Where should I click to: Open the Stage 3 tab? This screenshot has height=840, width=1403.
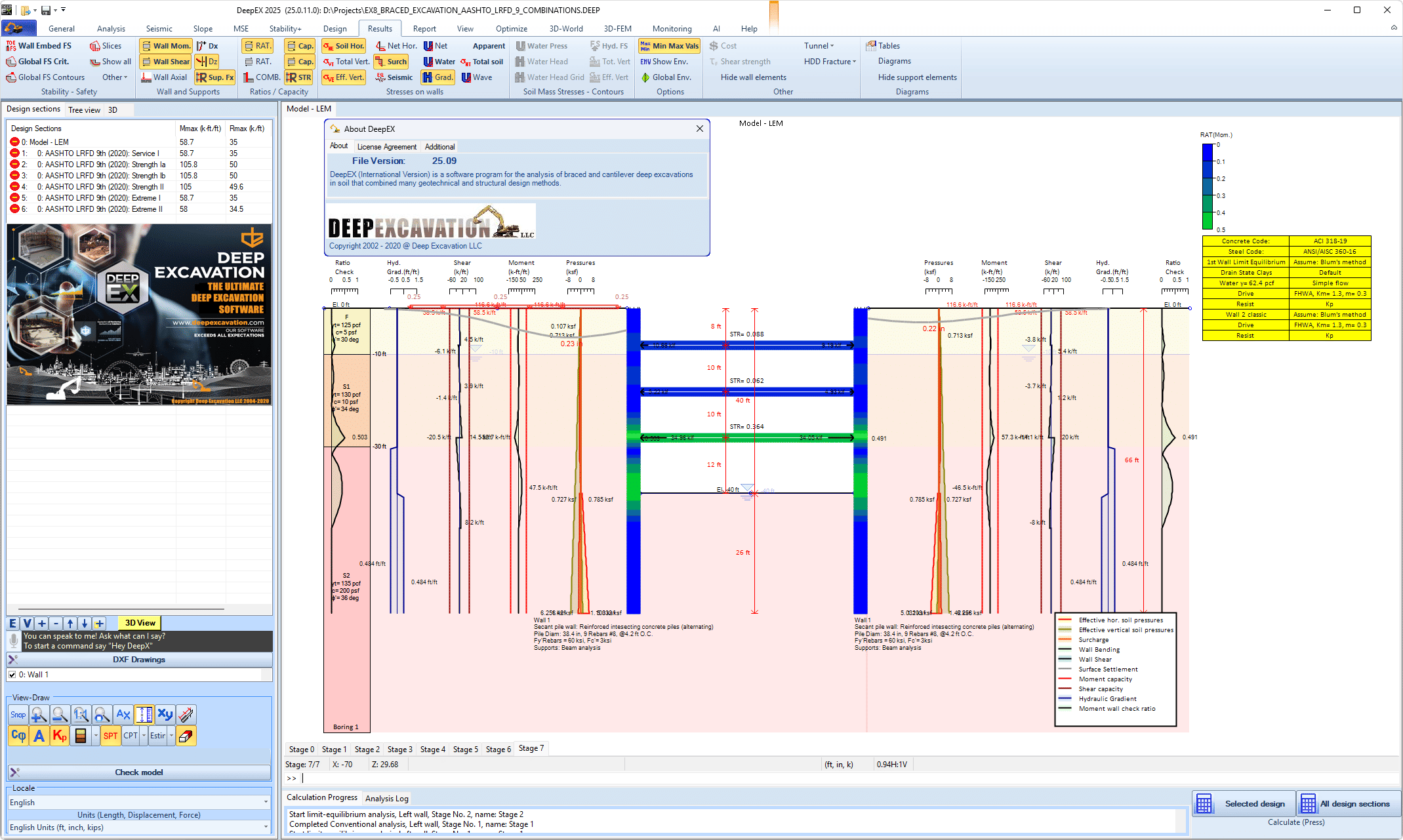tap(399, 749)
